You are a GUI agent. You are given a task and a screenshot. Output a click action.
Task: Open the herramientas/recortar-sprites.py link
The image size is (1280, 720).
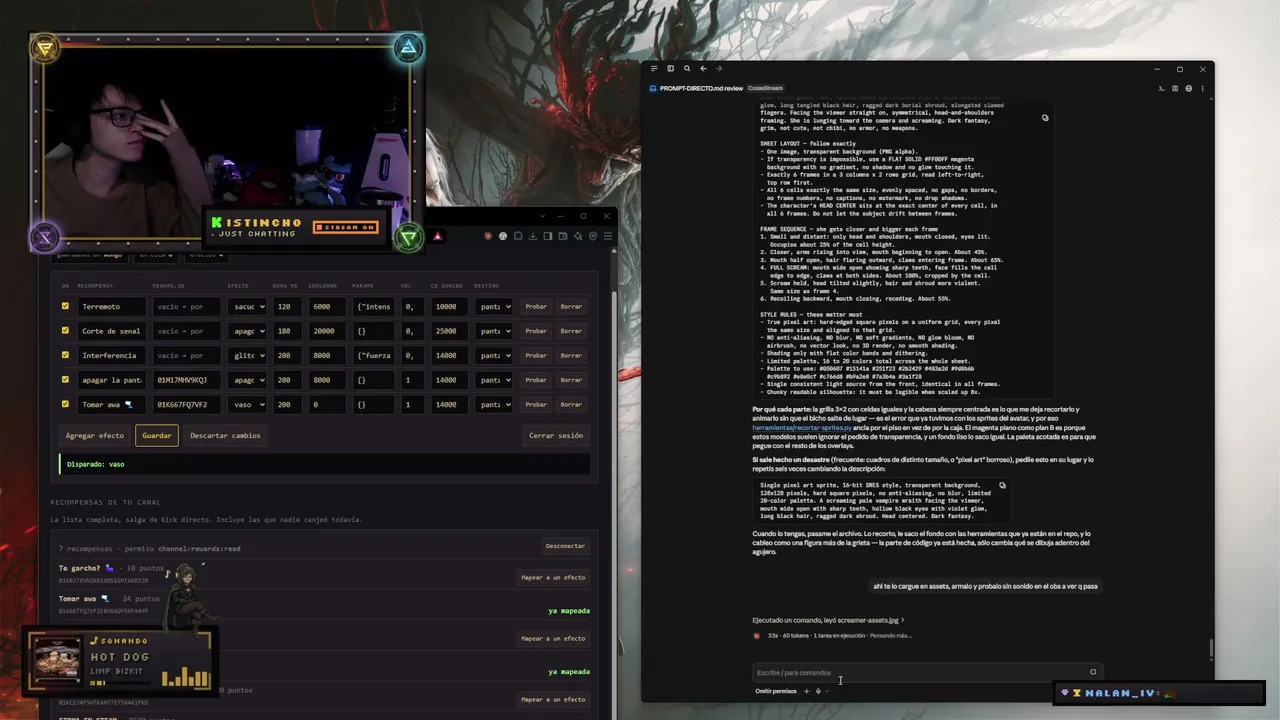pyautogui.click(x=802, y=428)
